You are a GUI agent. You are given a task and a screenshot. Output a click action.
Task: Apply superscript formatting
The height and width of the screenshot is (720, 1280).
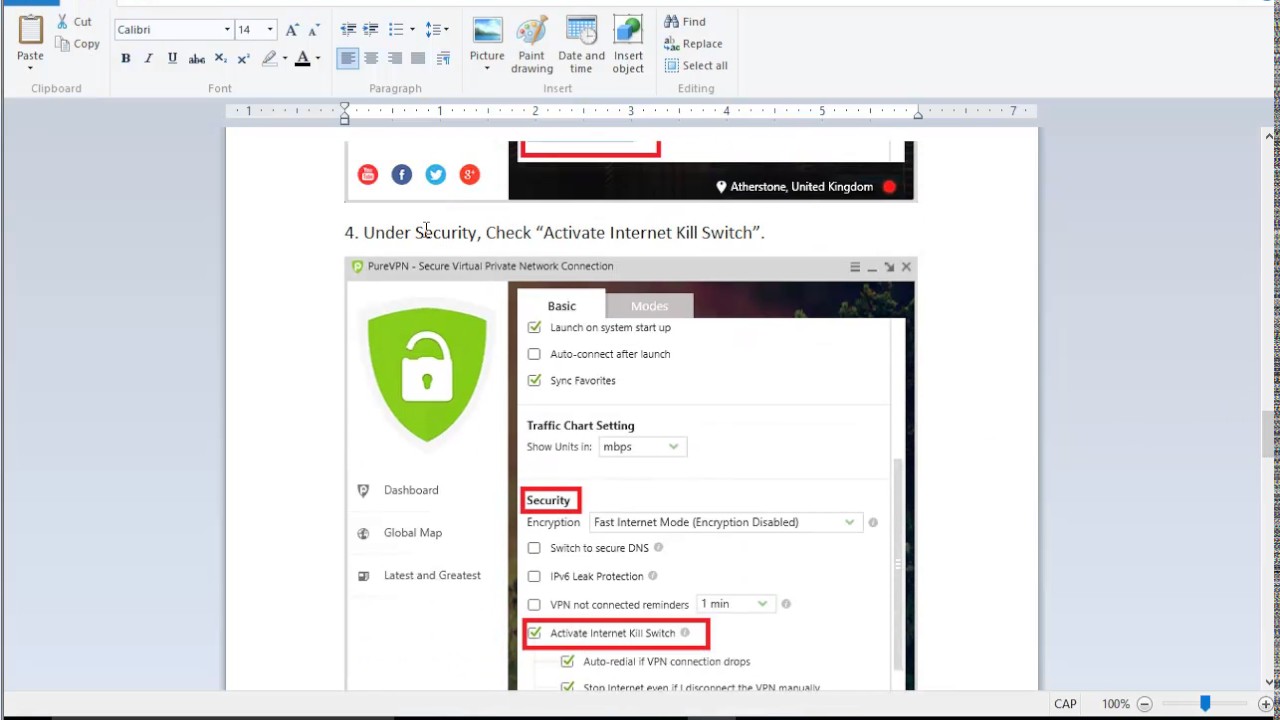point(243,59)
